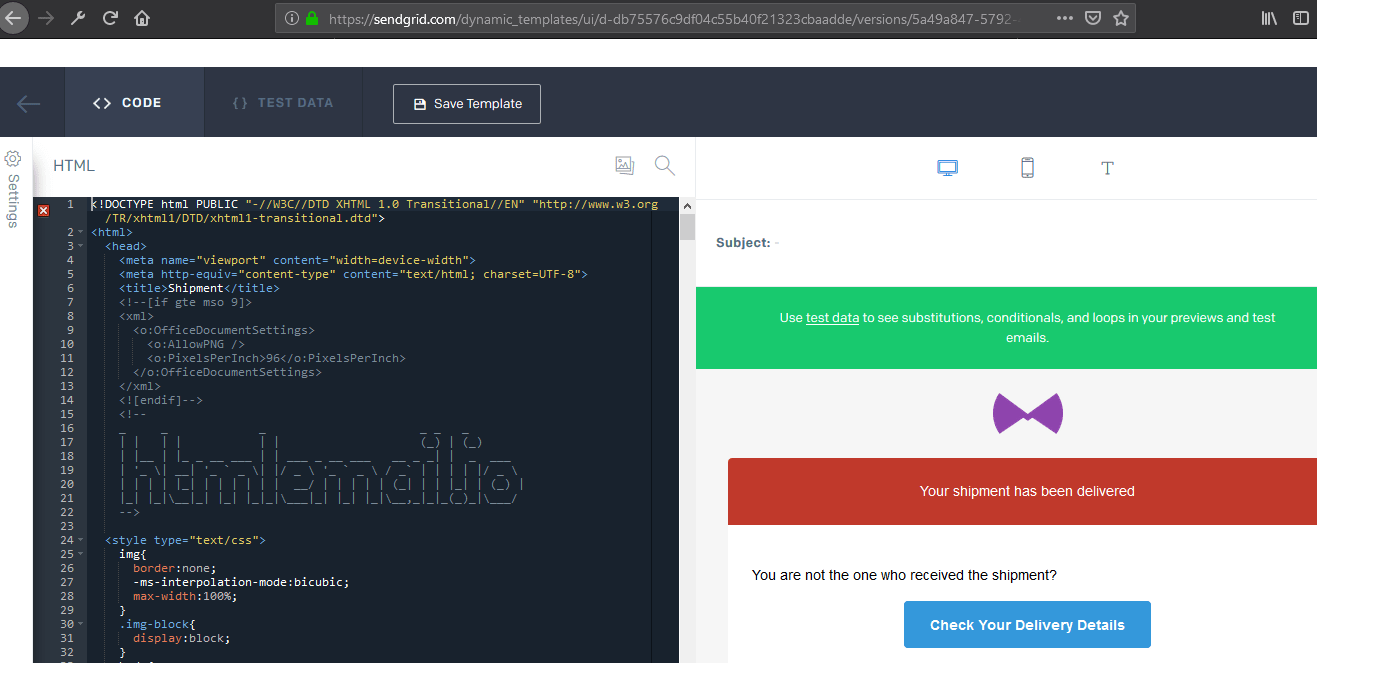Switch preview to mobile view
The width and height of the screenshot is (1388, 684).
point(1027,167)
